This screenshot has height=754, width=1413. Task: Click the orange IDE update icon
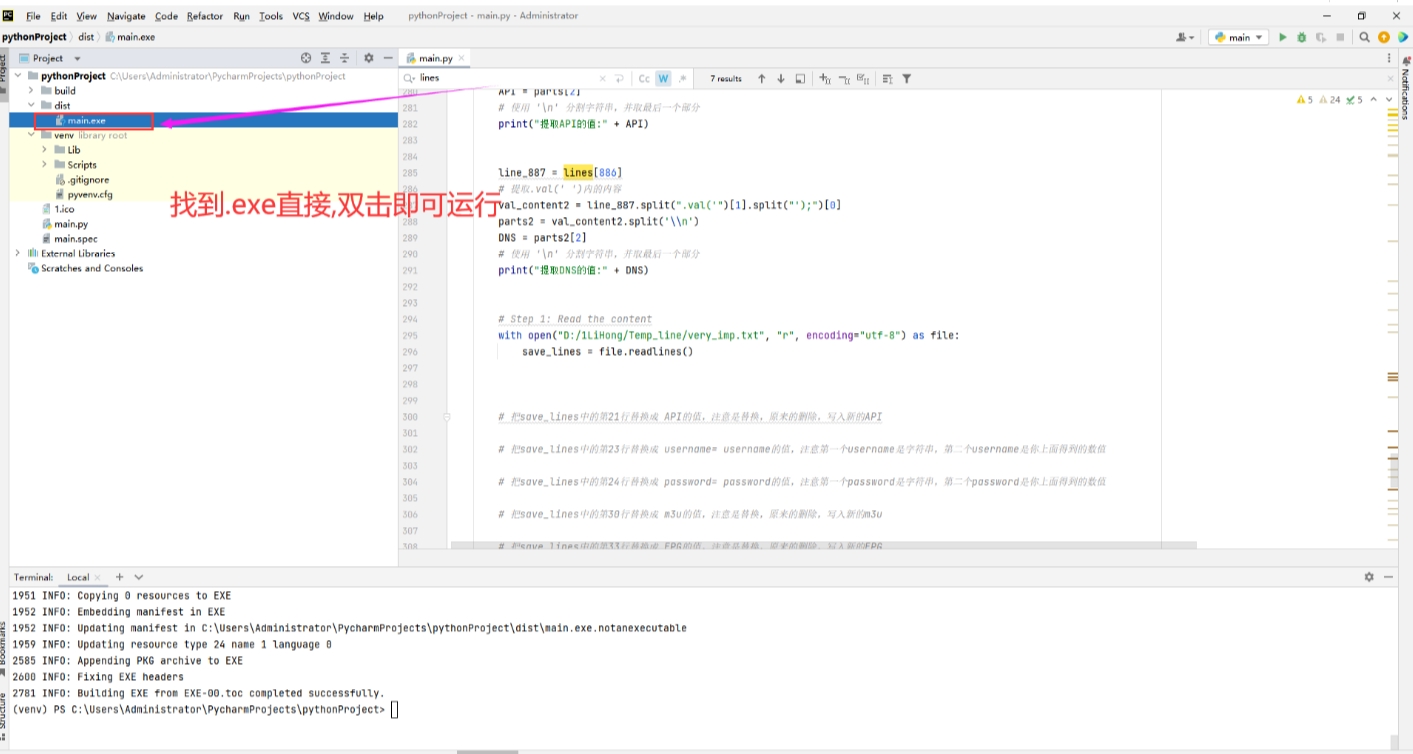[1384, 37]
